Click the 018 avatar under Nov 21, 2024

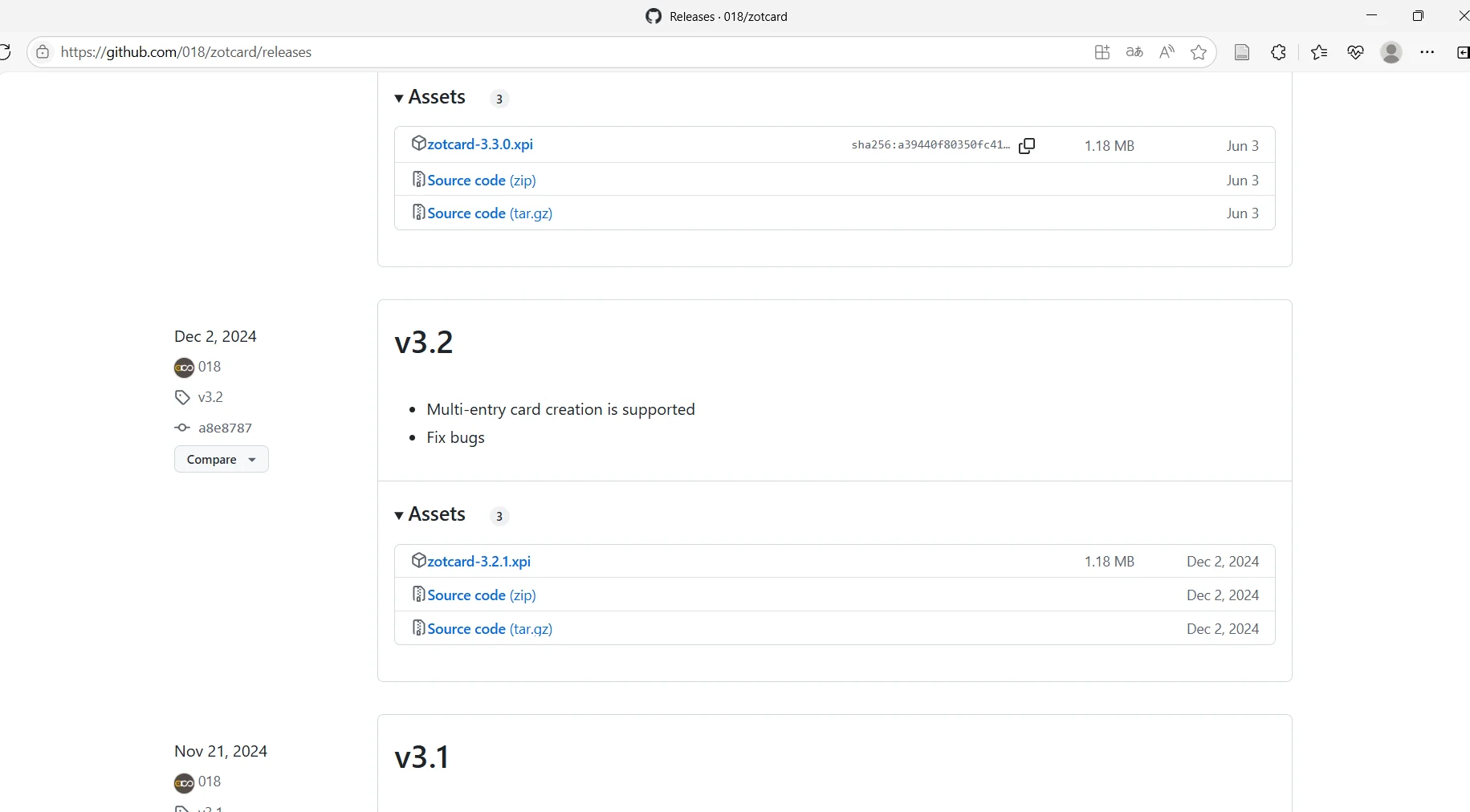[x=184, y=782]
